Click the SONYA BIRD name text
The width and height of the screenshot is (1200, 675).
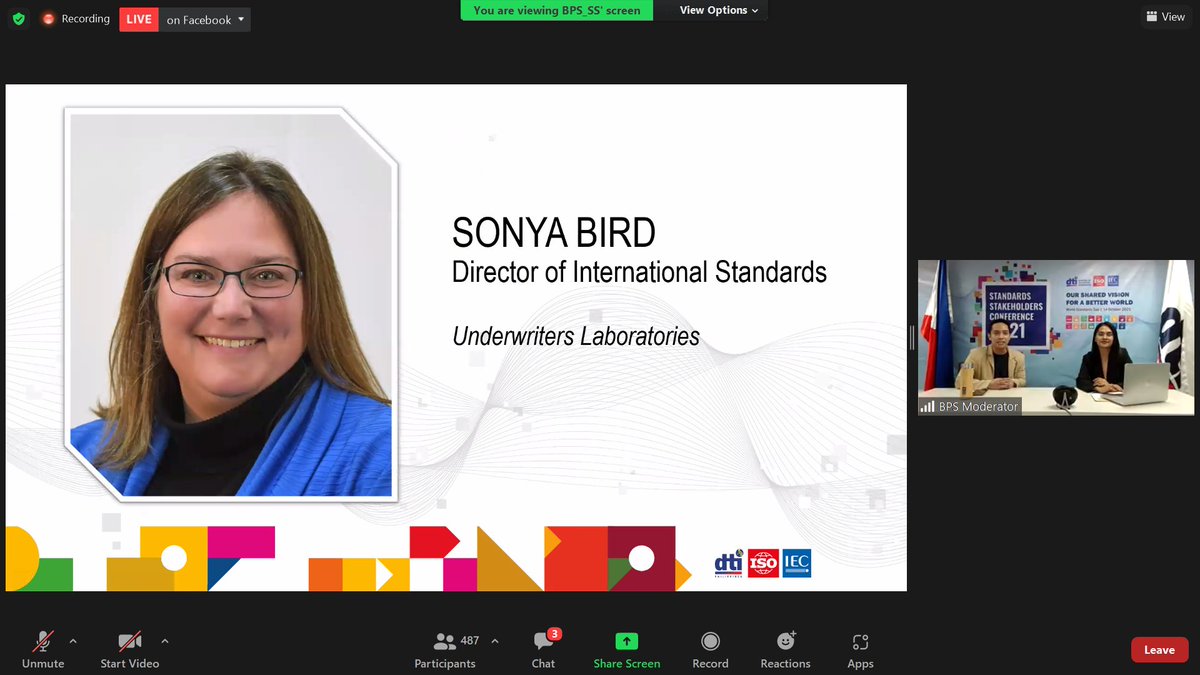pos(554,233)
